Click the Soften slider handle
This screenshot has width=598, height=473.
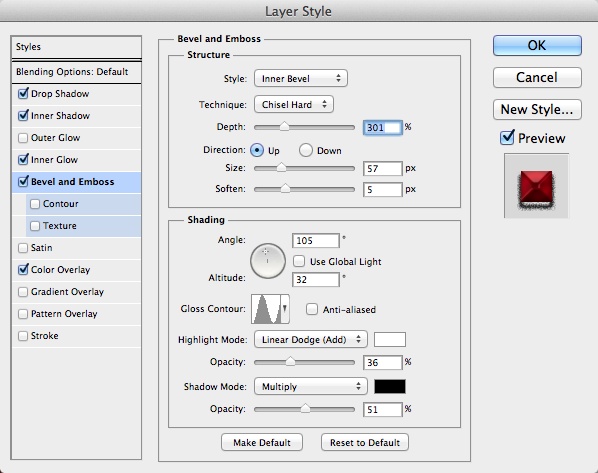pyautogui.click(x=285, y=189)
